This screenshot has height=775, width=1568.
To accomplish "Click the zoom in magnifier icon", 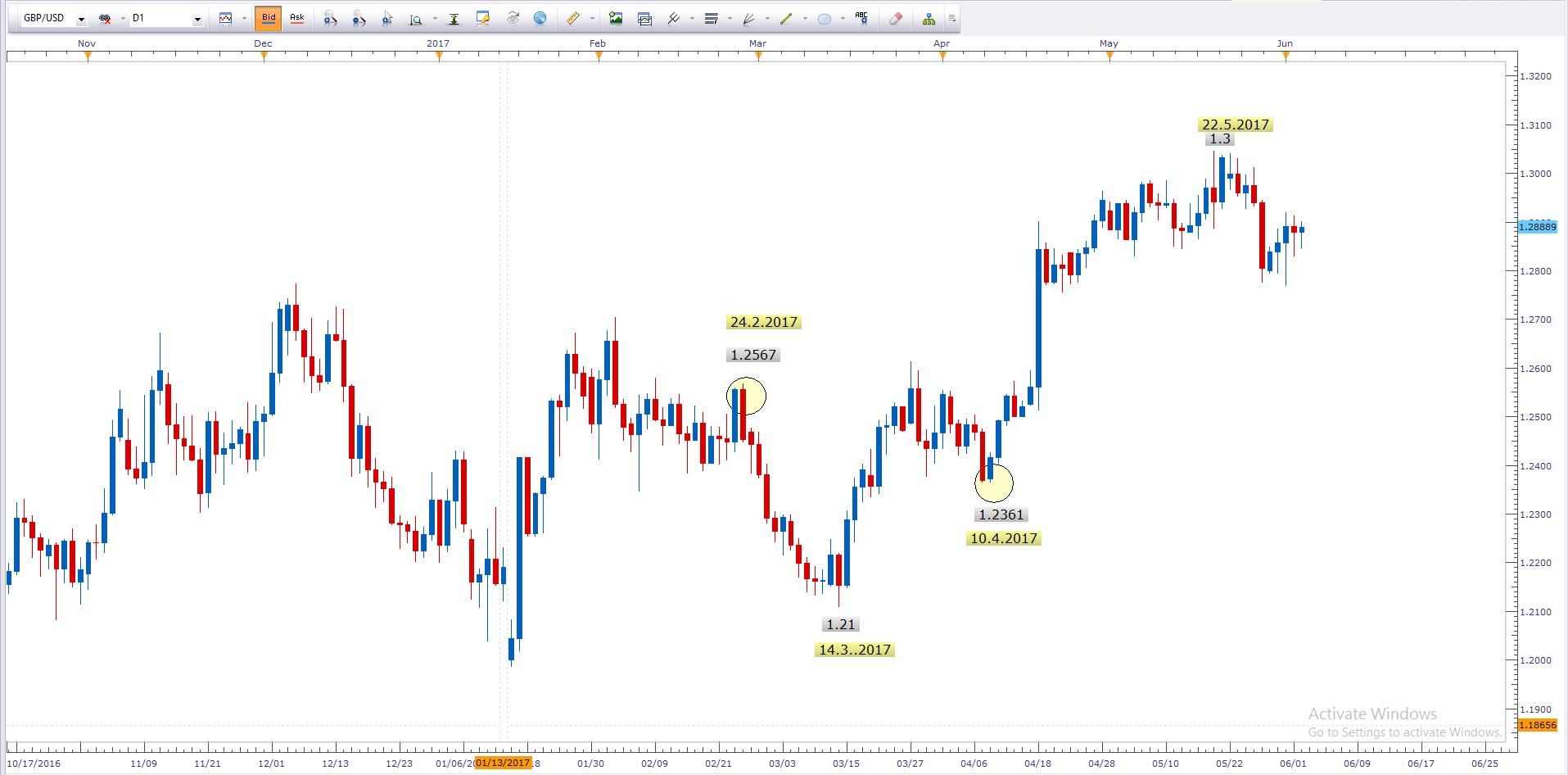I will click(x=330, y=19).
